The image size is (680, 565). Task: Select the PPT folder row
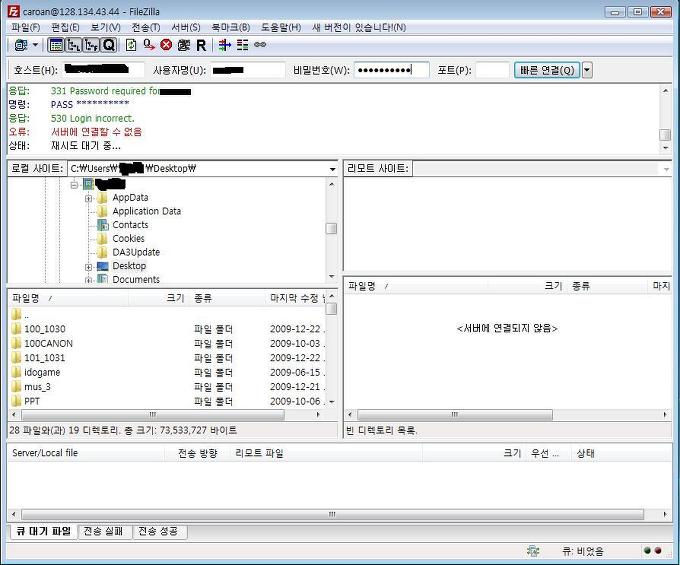tap(167, 401)
